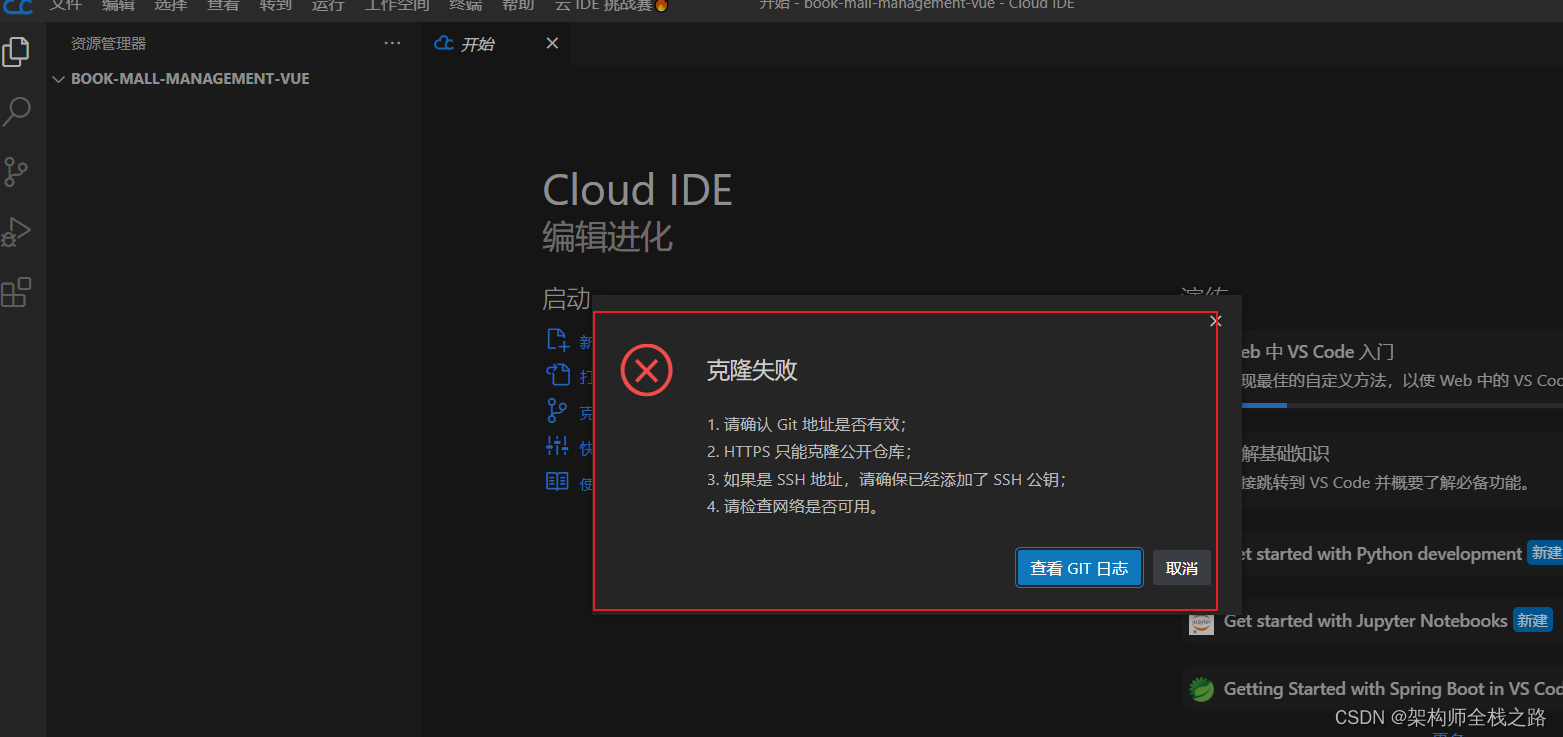Open the 工作空间 menu
Screen dimensions: 1563x737
(397, 6)
